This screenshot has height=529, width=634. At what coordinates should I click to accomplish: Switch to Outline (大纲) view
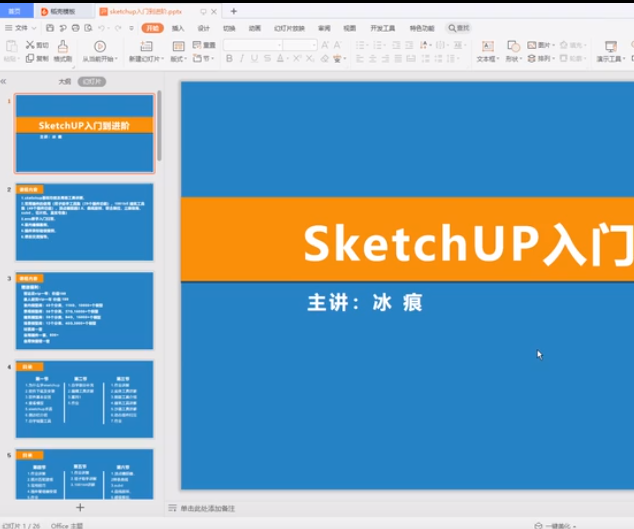pyautogui.click(x=65, y=82)
